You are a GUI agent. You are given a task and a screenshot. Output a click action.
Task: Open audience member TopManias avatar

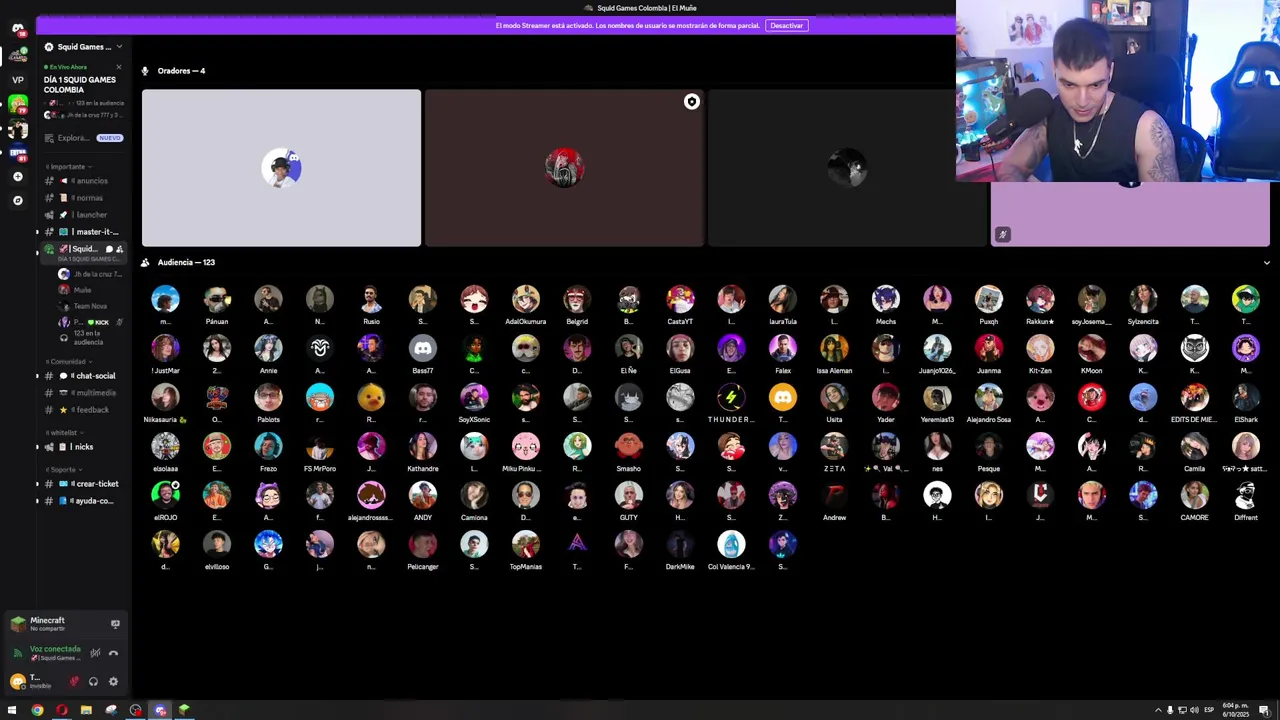tap(526, 545)
